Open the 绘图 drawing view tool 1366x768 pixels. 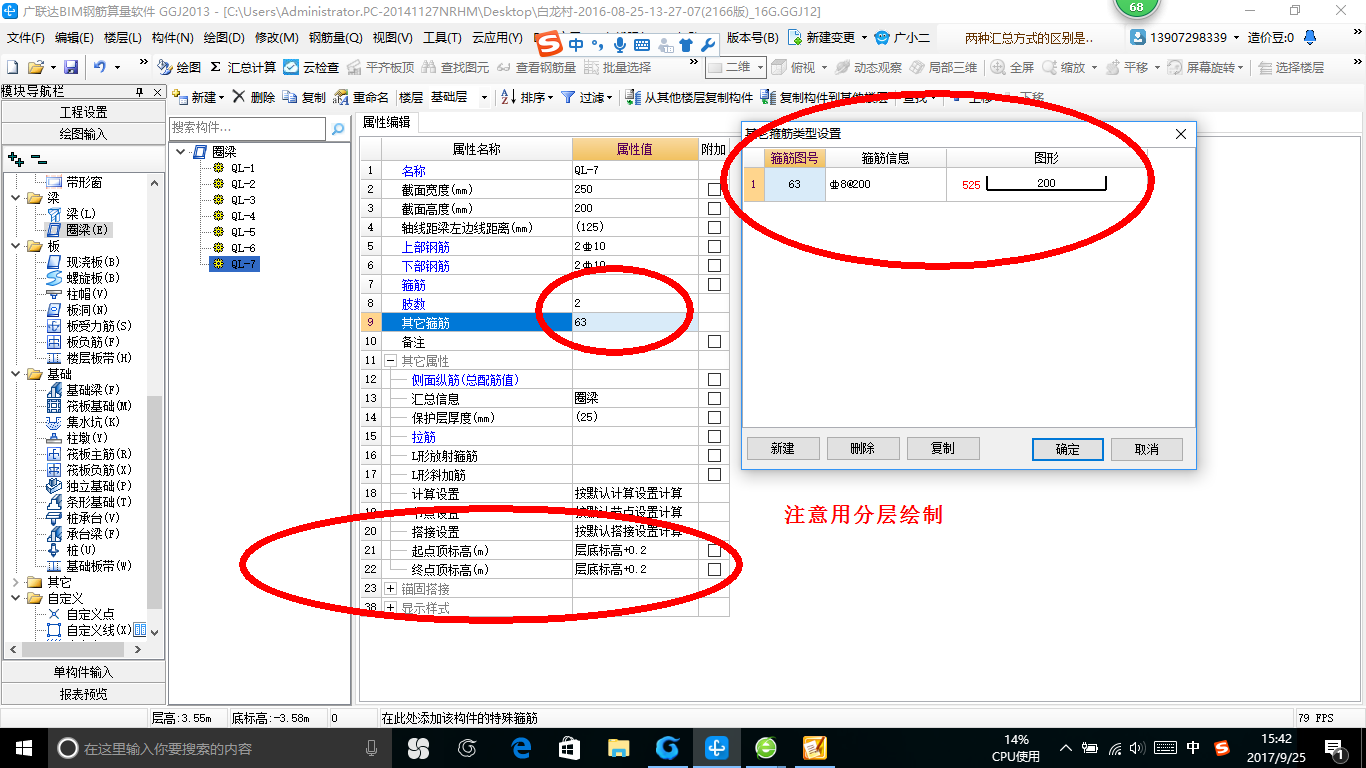point(179,67)
